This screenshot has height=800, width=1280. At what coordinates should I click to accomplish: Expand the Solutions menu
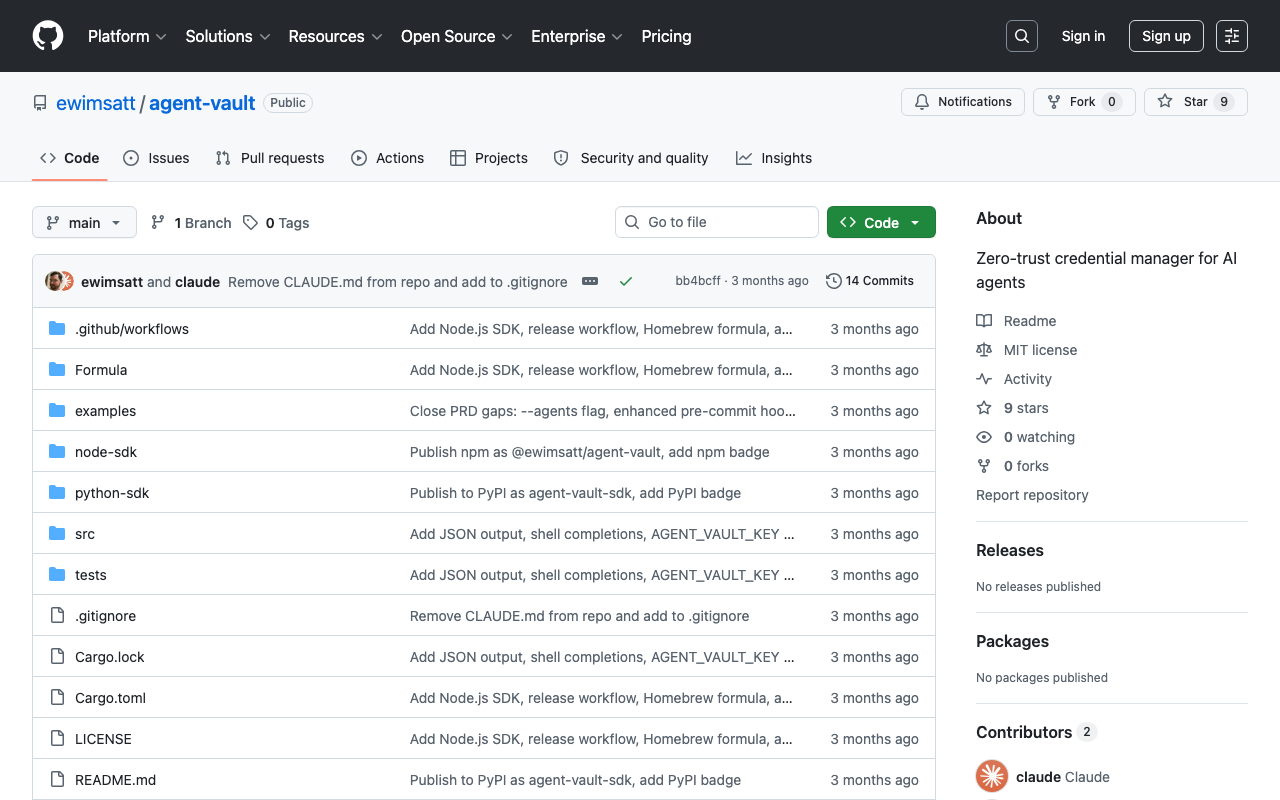[x=228, y=36]
